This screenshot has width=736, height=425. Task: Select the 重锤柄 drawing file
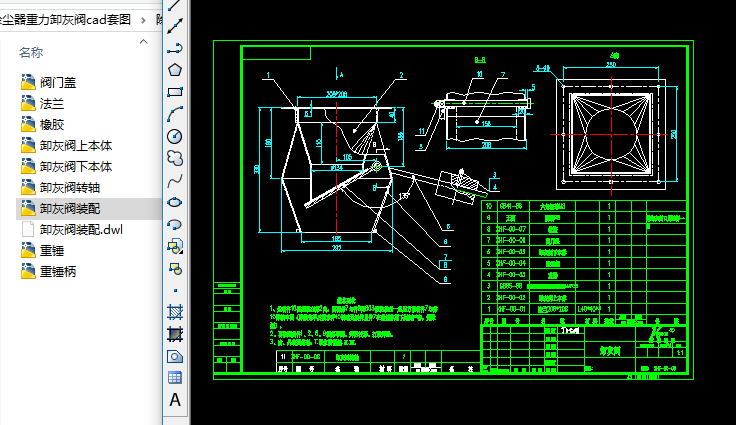coord(48,271)
